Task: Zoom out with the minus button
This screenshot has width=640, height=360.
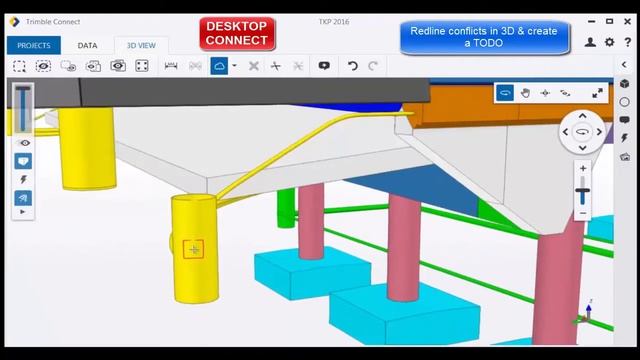Action: (583, 213)
